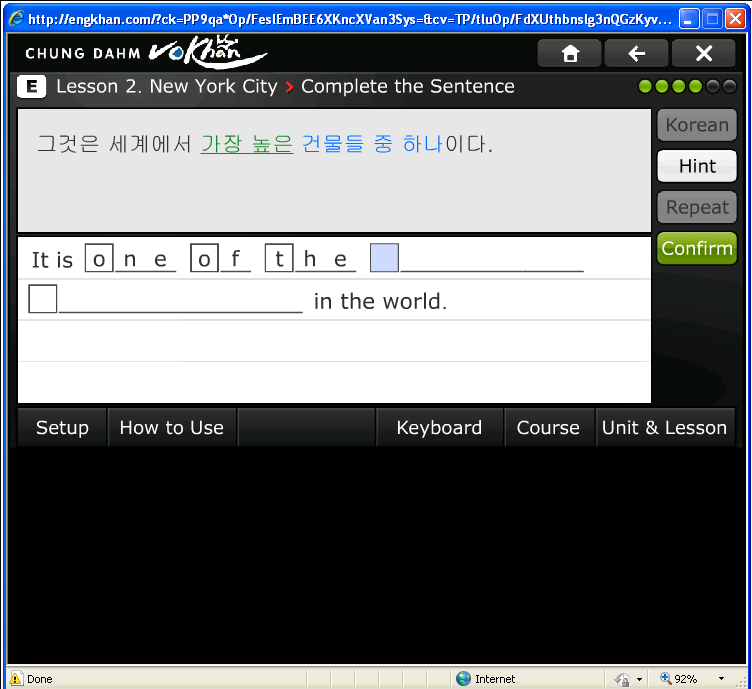The height and width of the screenshot is (689, 752).
Task: Click the Repeat button
Action: [697, 207]
